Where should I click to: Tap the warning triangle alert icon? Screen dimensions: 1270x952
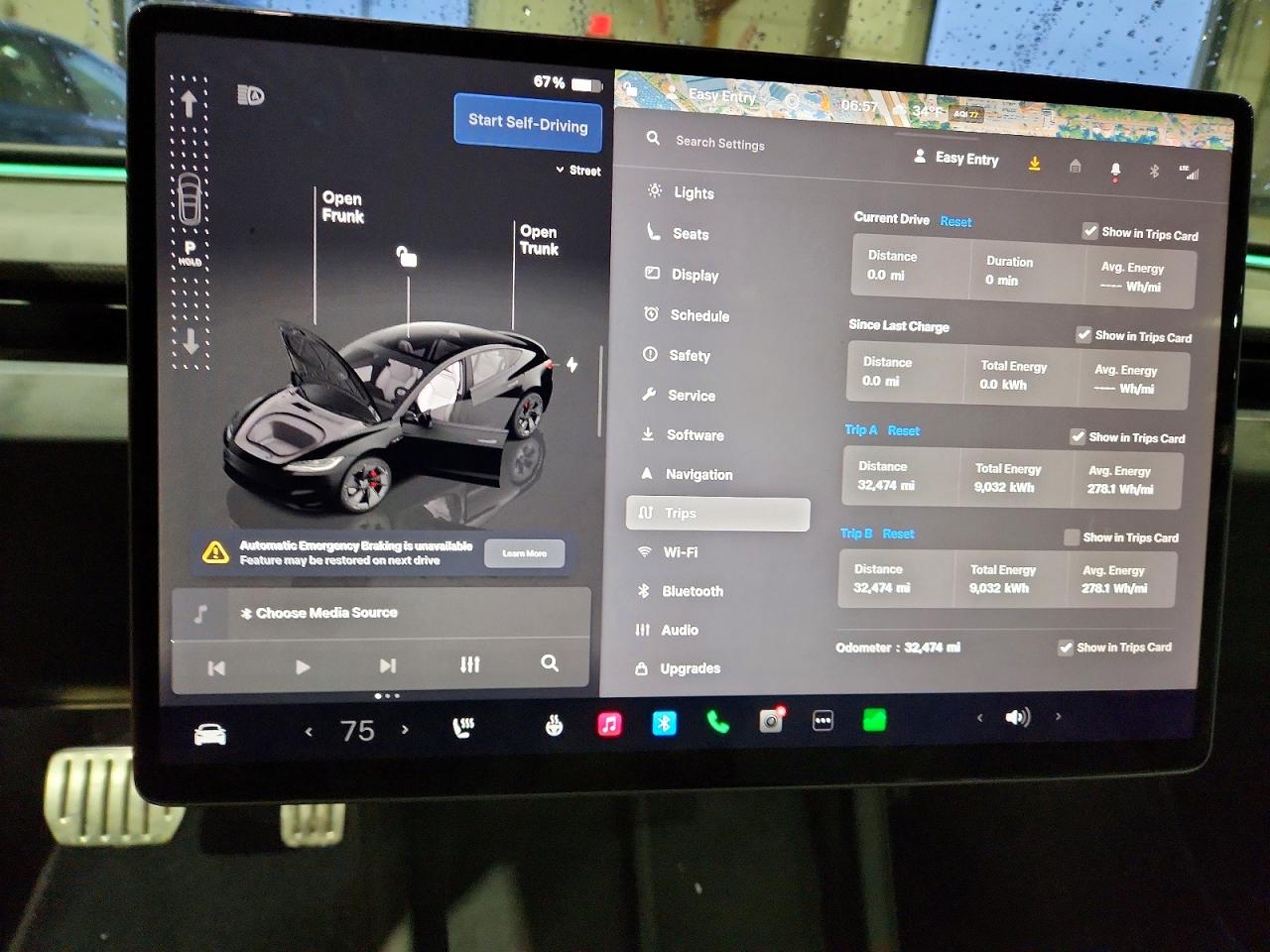coord(215,552)
